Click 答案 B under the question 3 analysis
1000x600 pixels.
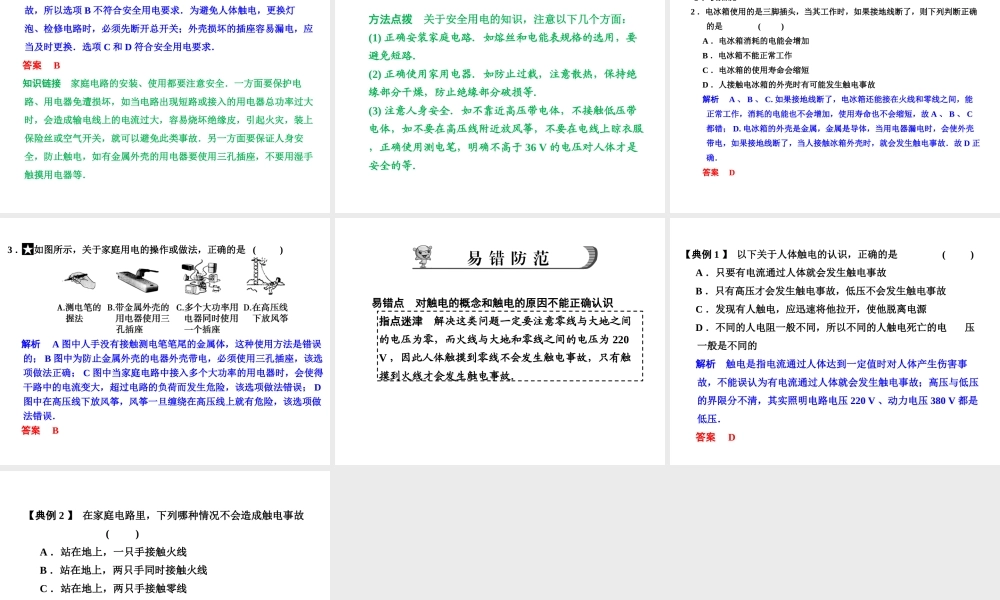pos(40,430)
